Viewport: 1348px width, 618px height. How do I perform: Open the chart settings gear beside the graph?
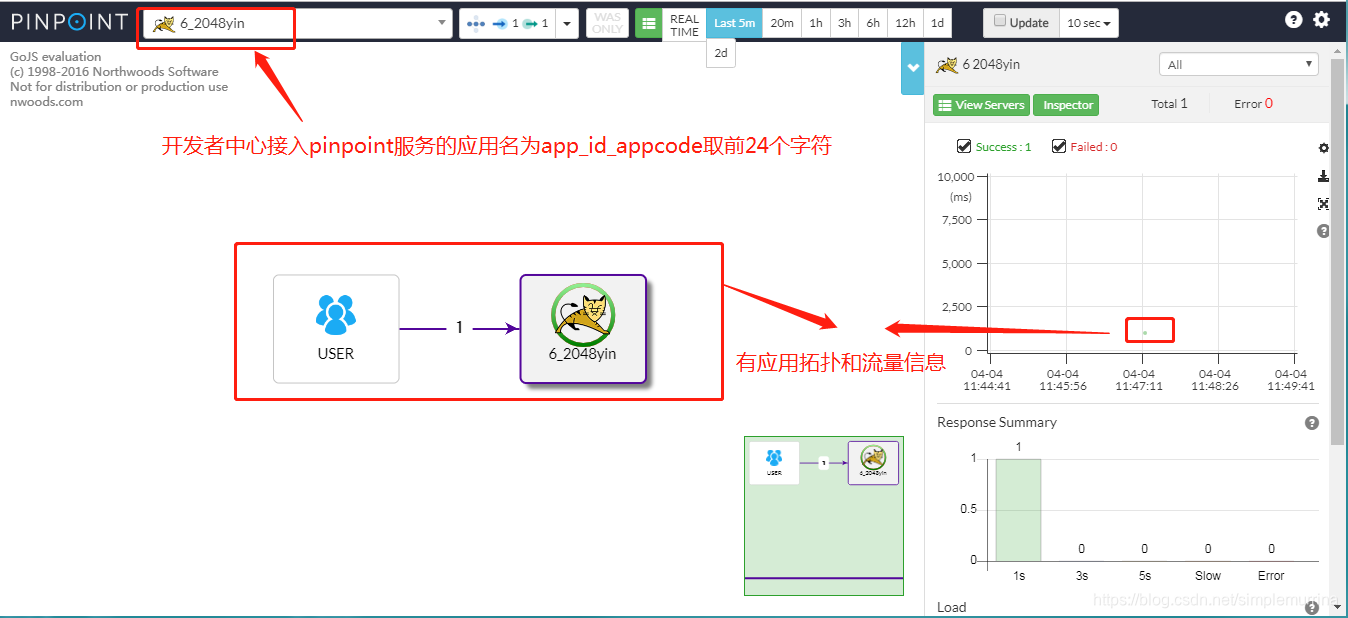point(1323,147)
